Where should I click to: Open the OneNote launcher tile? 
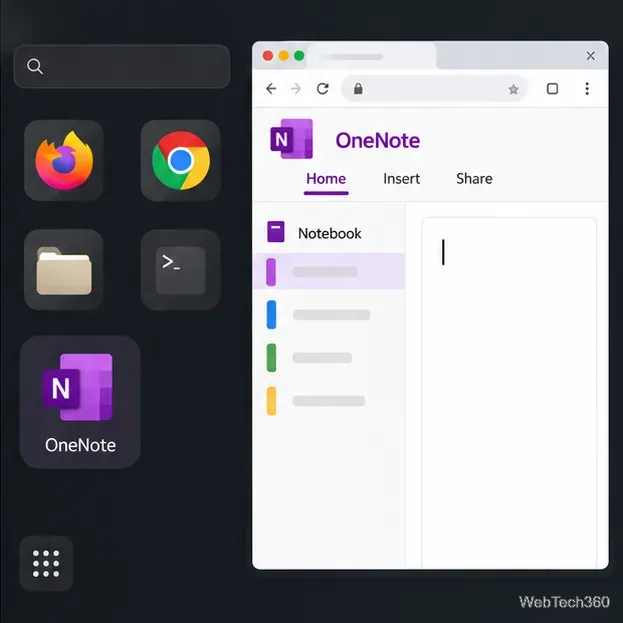tap(80, 402)
